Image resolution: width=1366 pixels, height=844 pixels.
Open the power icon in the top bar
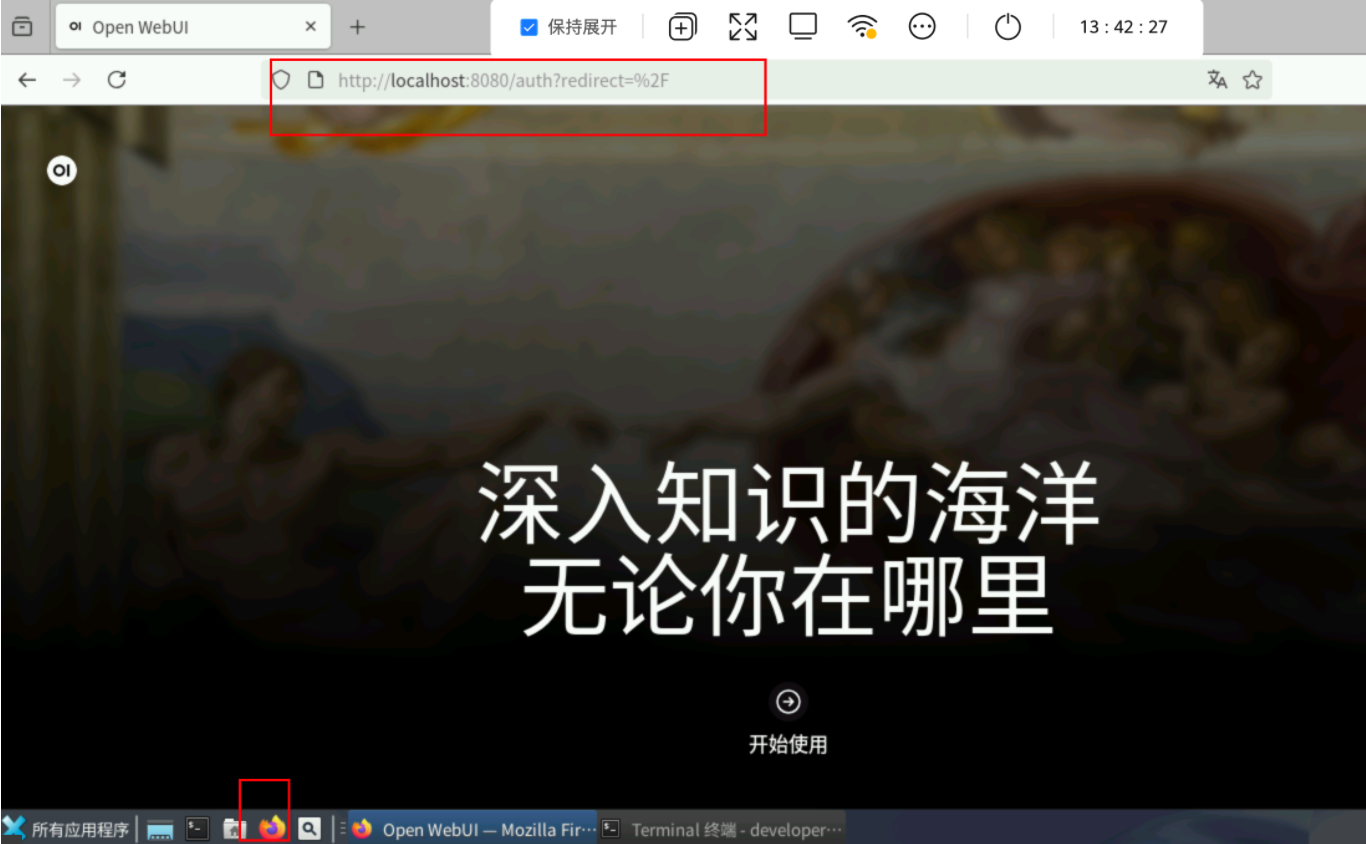[x=1006, y=27]
